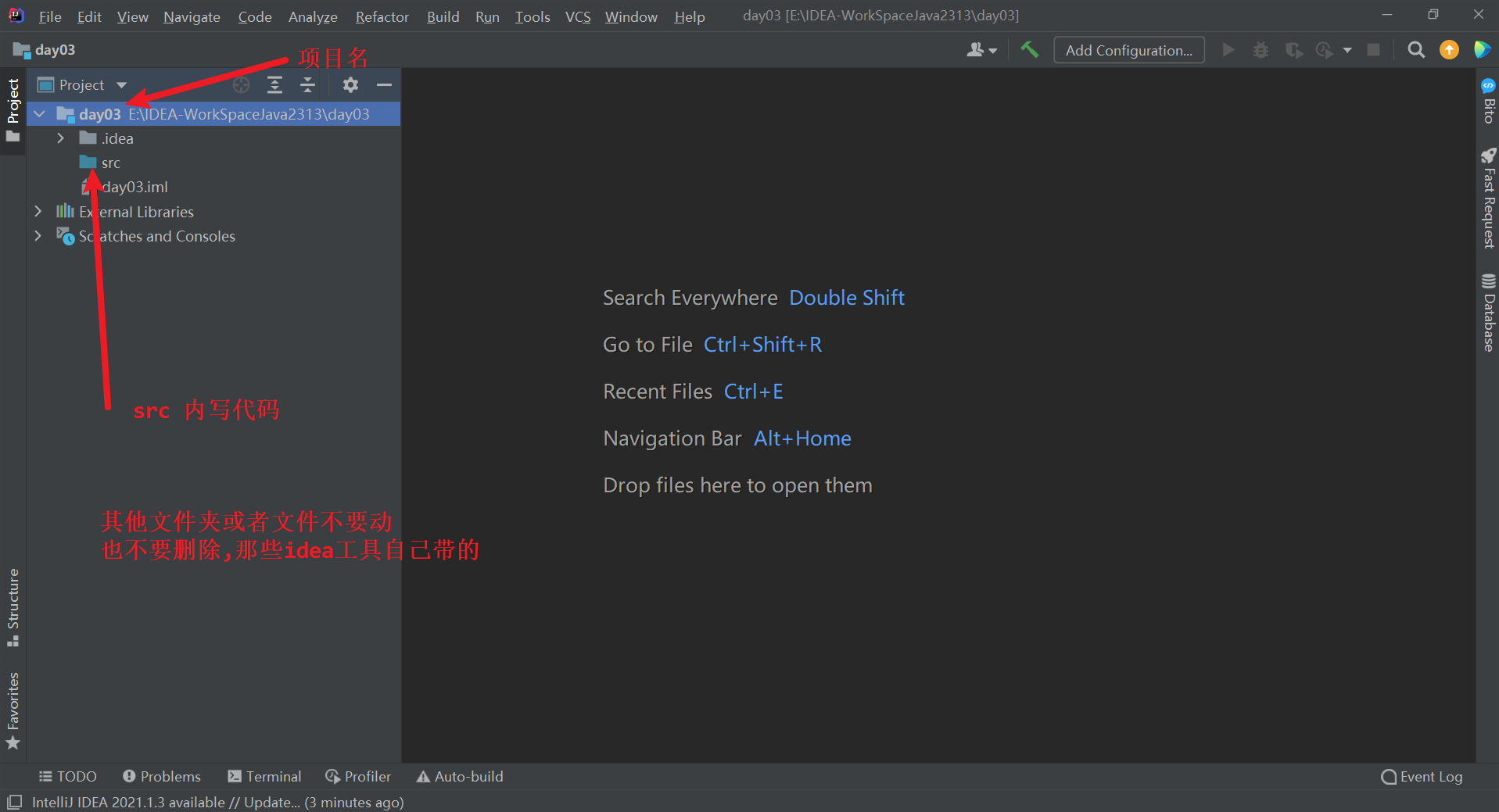The image size is (1499, 812).
Task: Open the Refactor menu
Action: point(382,16)
